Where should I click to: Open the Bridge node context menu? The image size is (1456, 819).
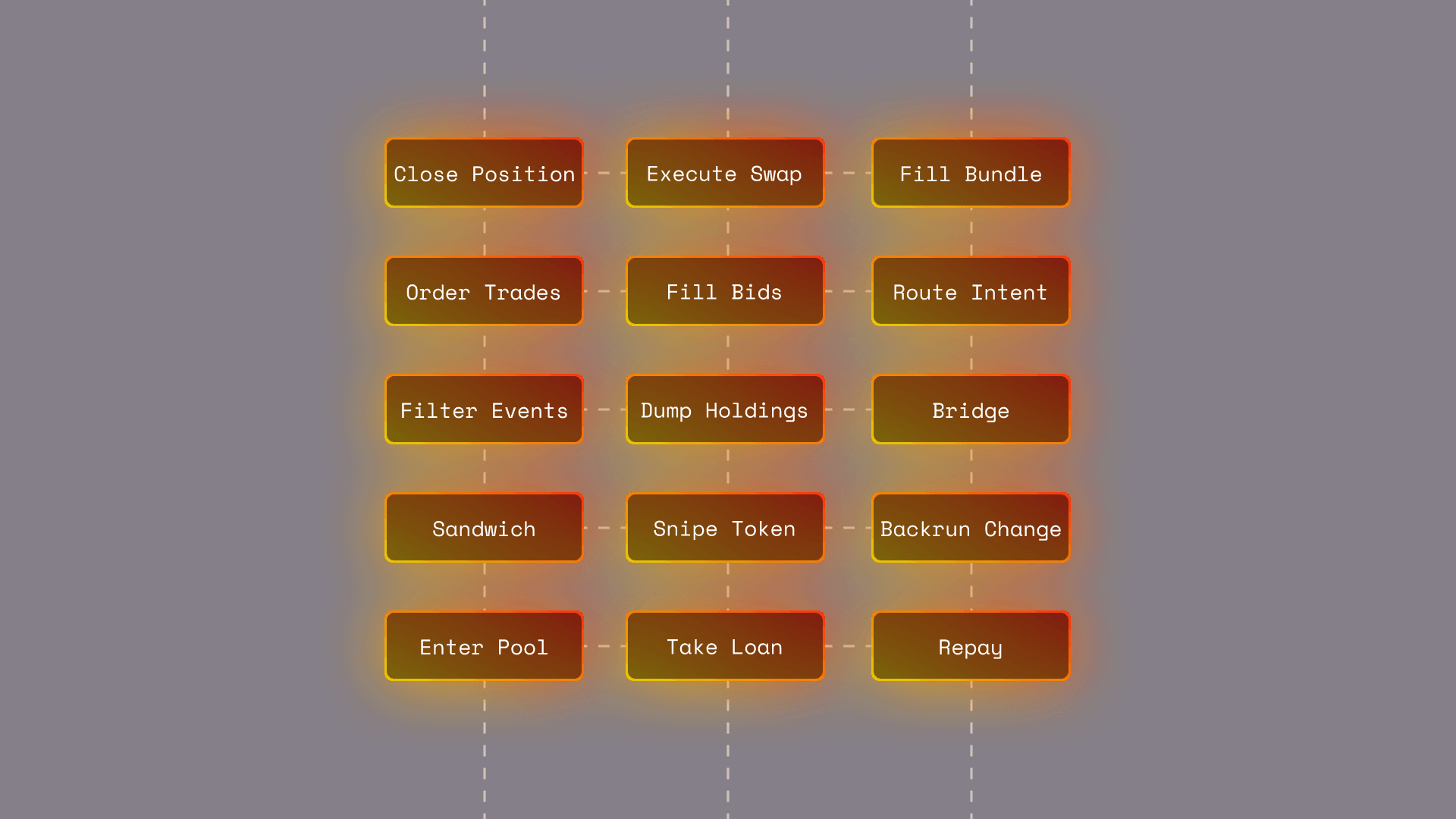(970, 410)
